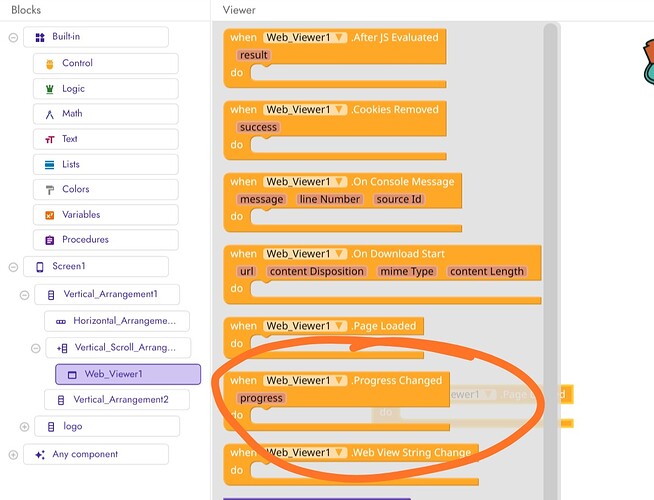Expand the logo component node
The width and height of the screenshot is (654, 500).
(x=25, y=427)
